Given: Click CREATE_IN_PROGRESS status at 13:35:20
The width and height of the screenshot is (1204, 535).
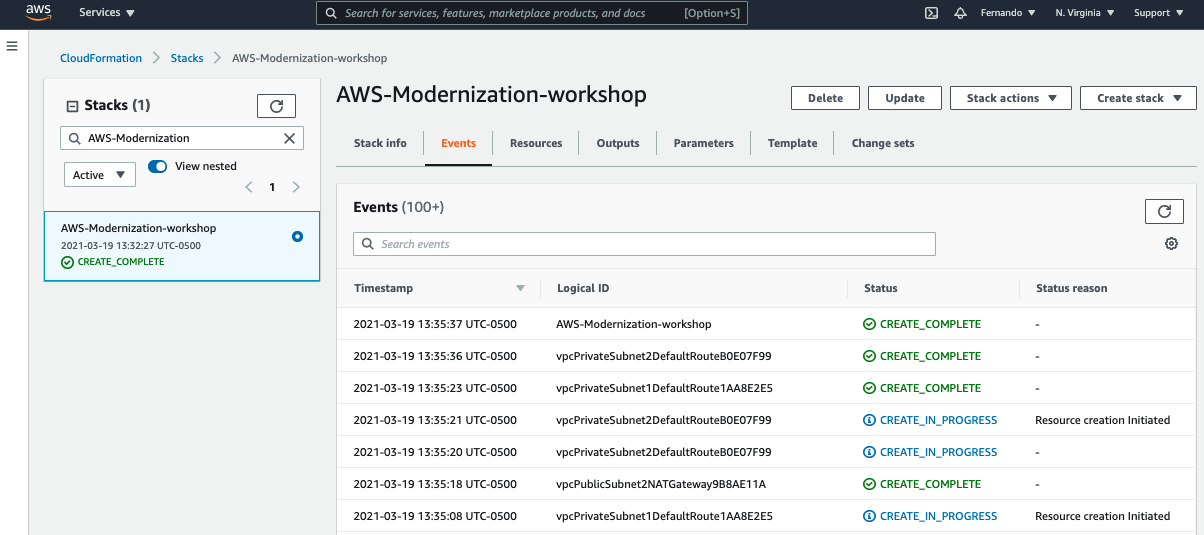Looking at the screenshot, I should click(930, 452).
